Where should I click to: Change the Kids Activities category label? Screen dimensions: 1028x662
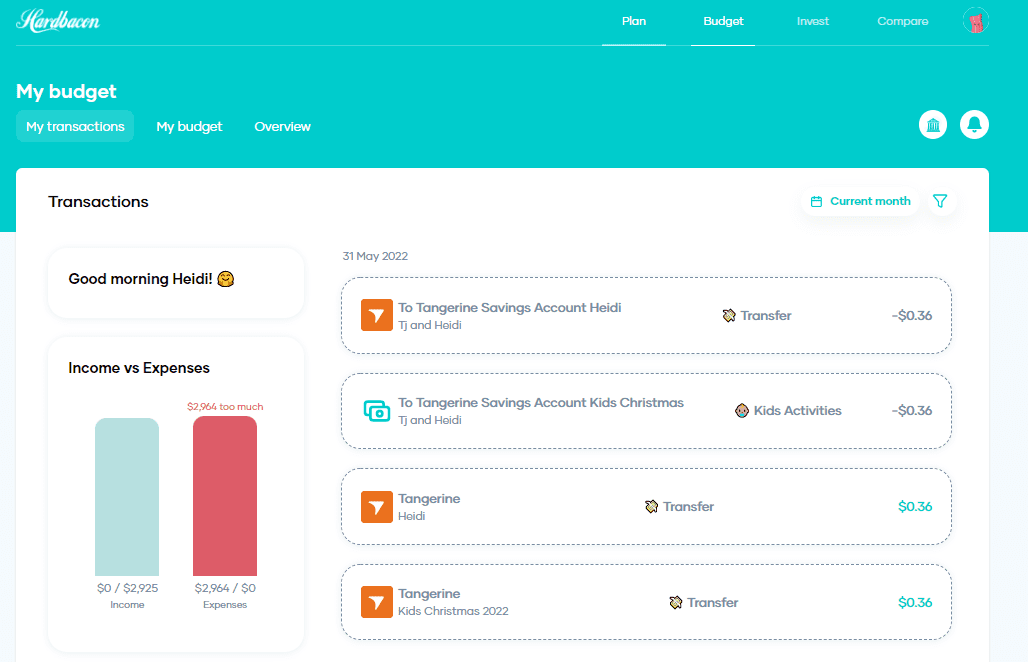pyautogui.click(x=797, y=411)
